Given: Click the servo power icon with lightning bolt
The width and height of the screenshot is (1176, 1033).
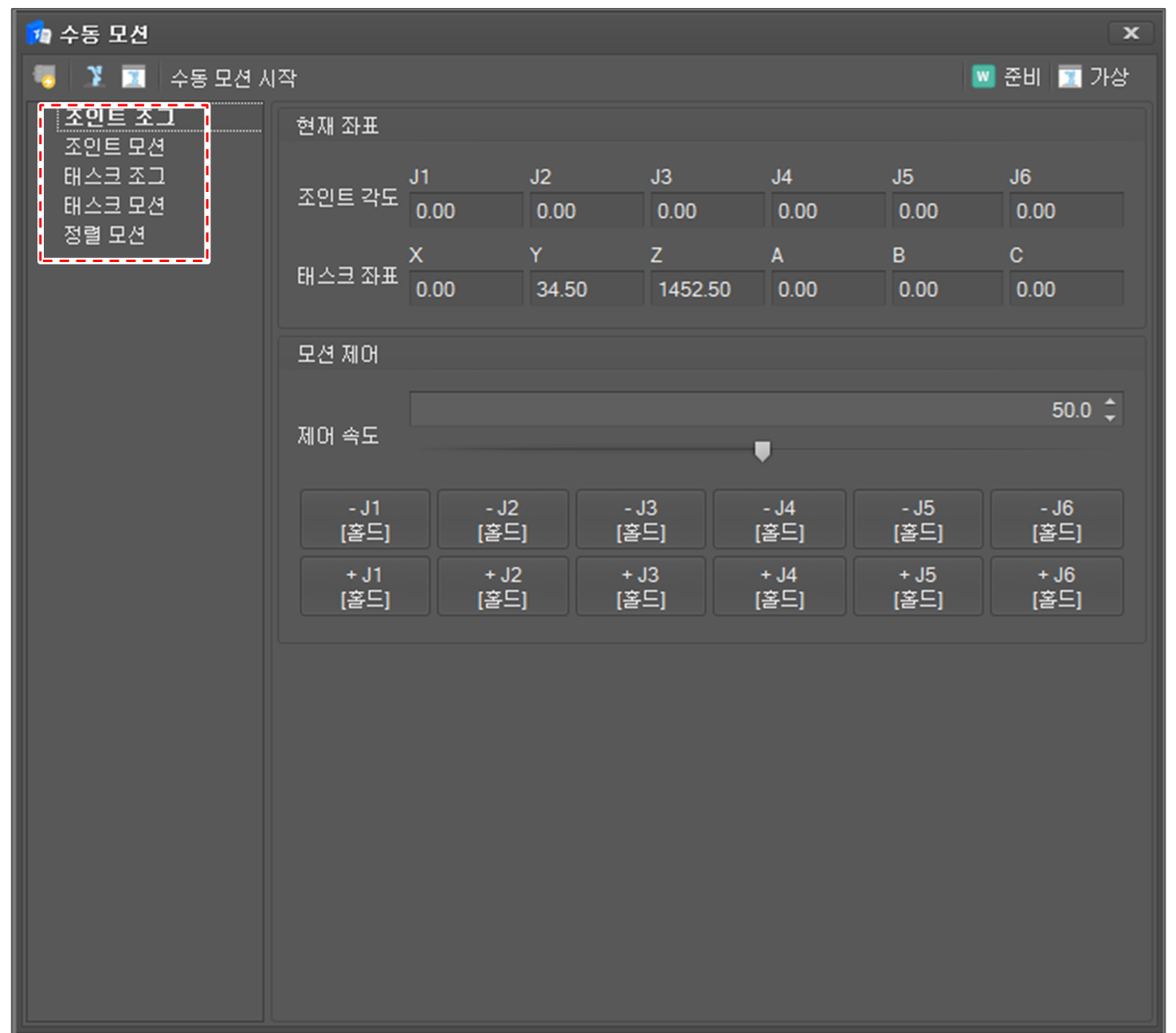Looking at the screenshot, I should click(45, 77).
